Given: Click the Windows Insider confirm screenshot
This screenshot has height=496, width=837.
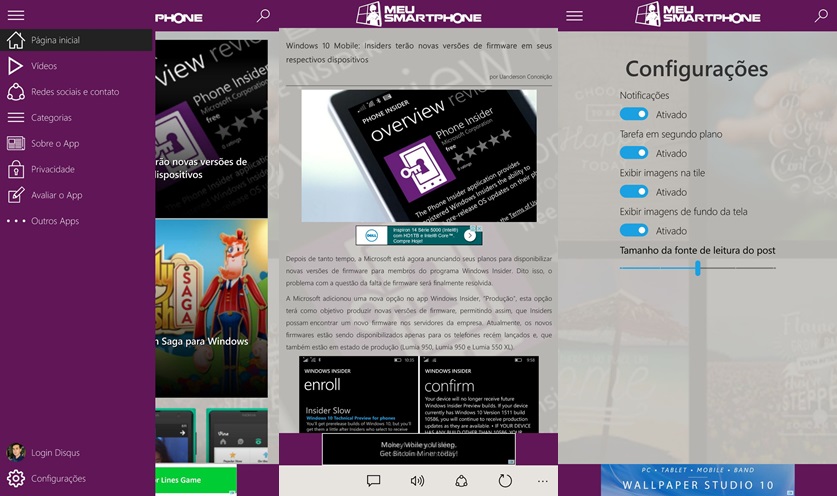Looking at the screenshot, I should pyautogui.click(x=479, y=395).
